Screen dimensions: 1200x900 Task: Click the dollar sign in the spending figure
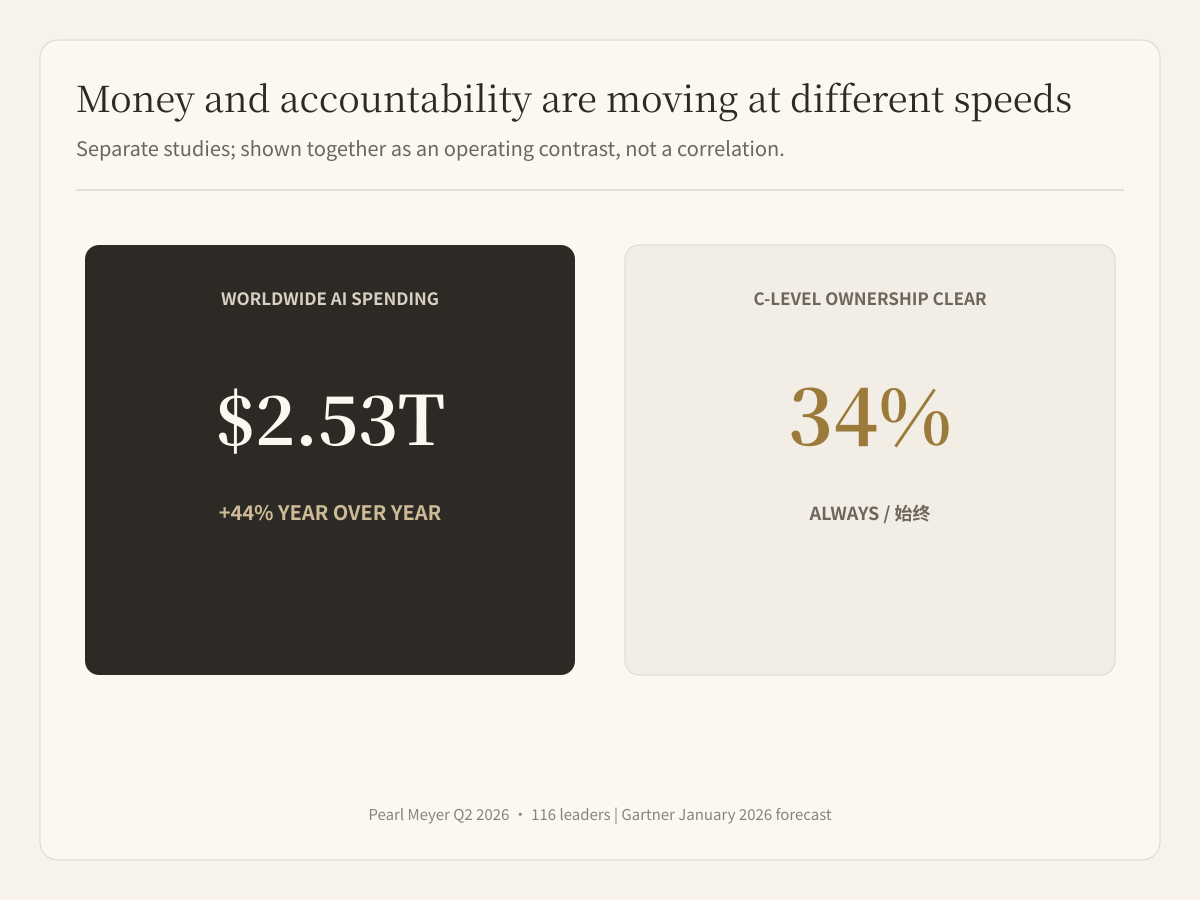point(234,421)
